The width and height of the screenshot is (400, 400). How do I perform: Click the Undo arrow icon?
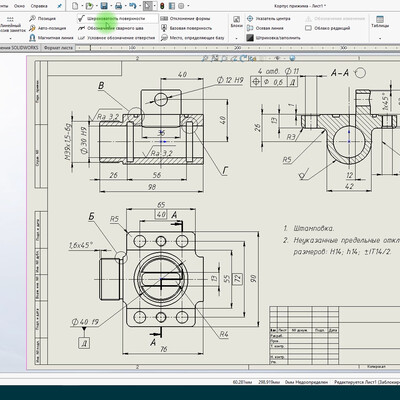coord(133,6)
